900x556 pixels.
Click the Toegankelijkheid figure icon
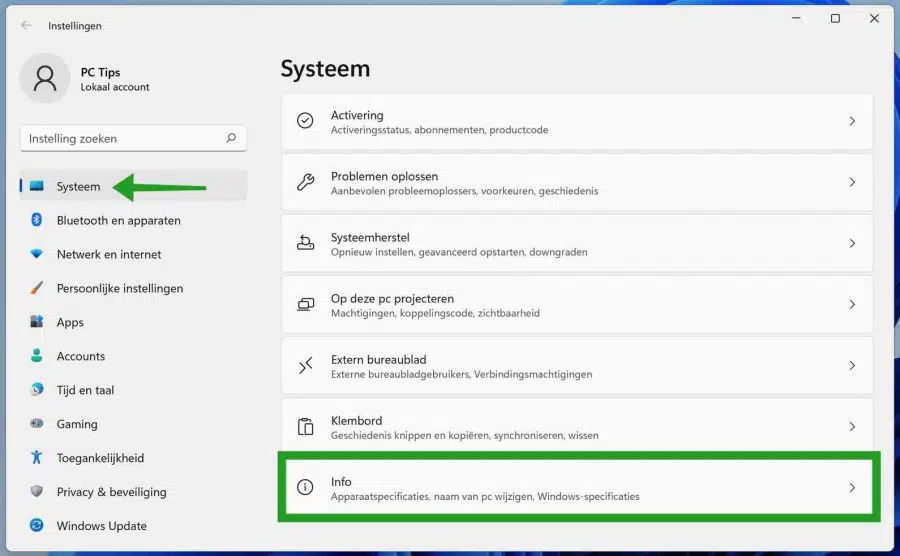click(37, 457)
